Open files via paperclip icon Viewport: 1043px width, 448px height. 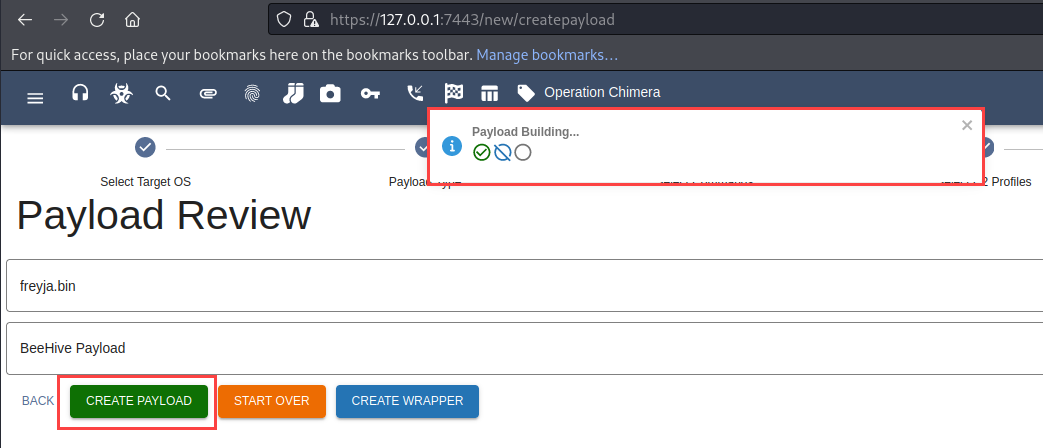208,93
